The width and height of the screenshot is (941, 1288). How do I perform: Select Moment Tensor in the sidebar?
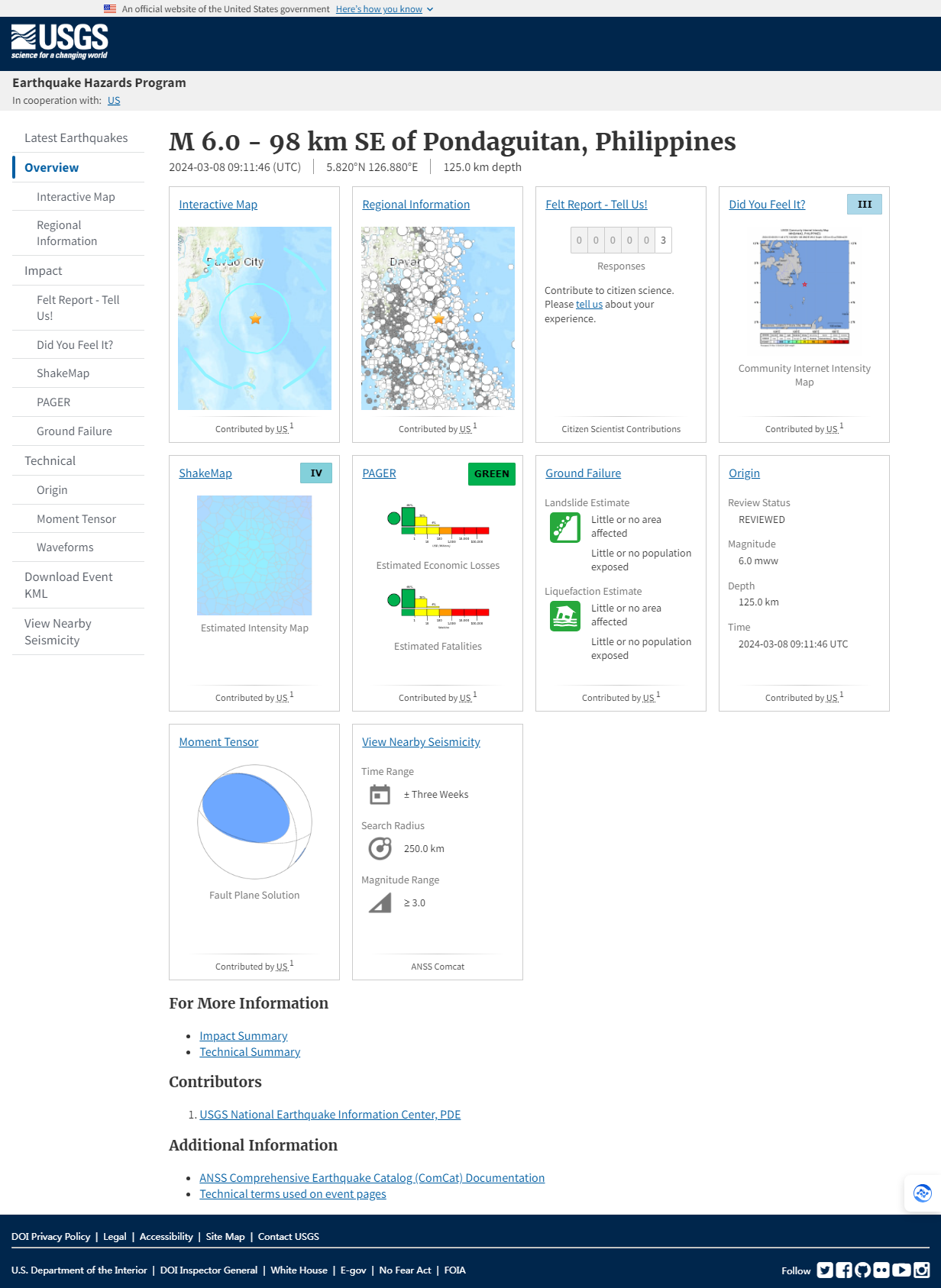point(76,519)
